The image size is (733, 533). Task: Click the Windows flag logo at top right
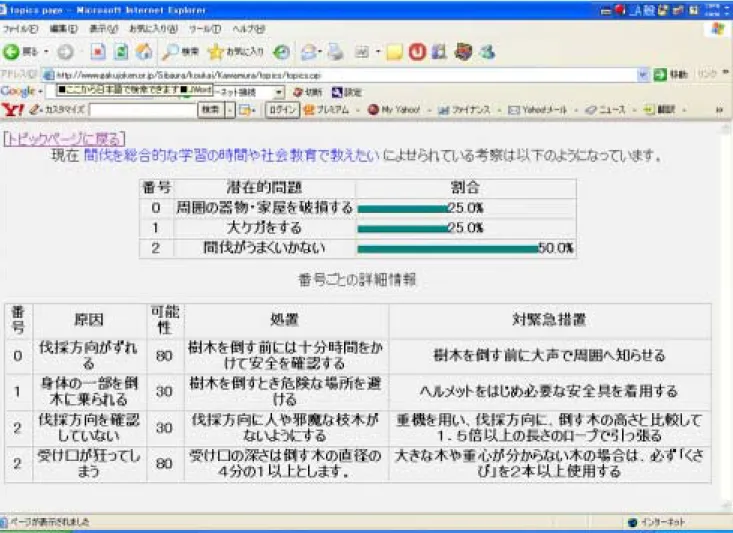point(717,29)
